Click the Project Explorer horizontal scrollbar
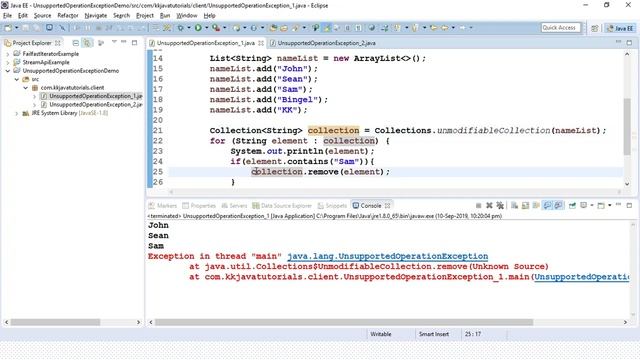Screen dimensions: 640x360 [x=55, y=322]
